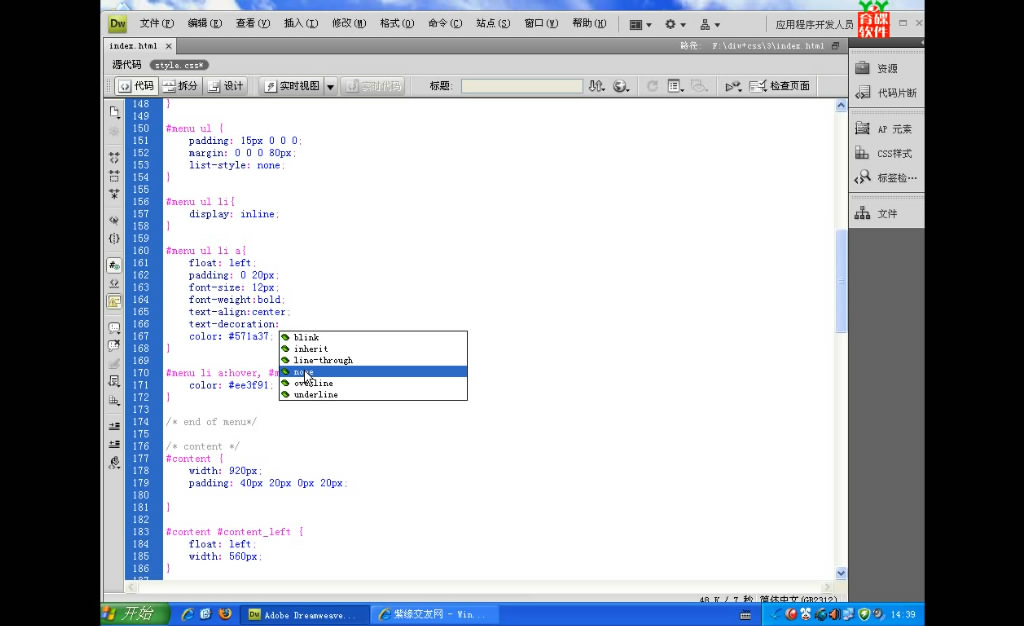Screen dimensions: 1024x626
Task: Click the select parent tag icon
Action: point(114,220)
